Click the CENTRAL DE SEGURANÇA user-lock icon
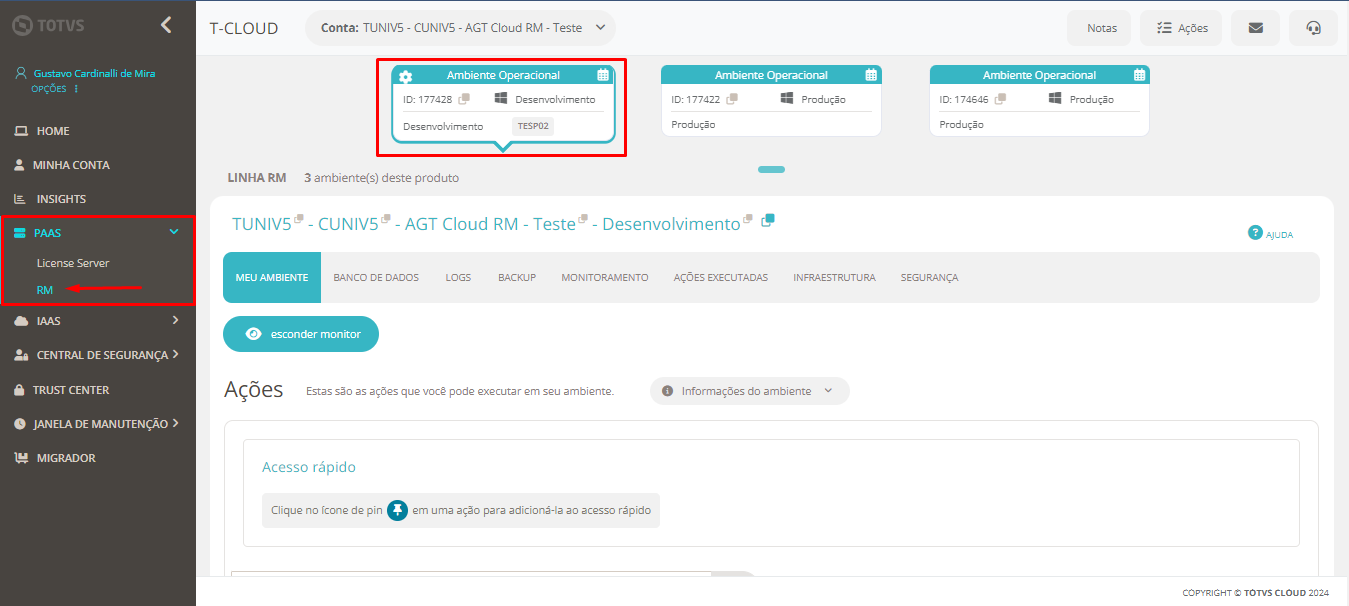The width and height of the screenshot is (1349, 606). tap(21, 355)
